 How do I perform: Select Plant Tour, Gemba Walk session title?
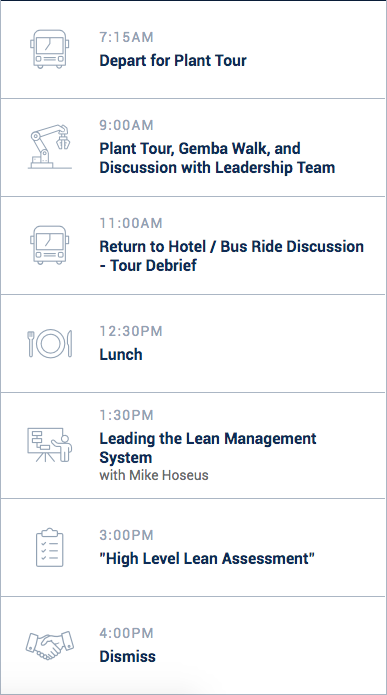217,158
